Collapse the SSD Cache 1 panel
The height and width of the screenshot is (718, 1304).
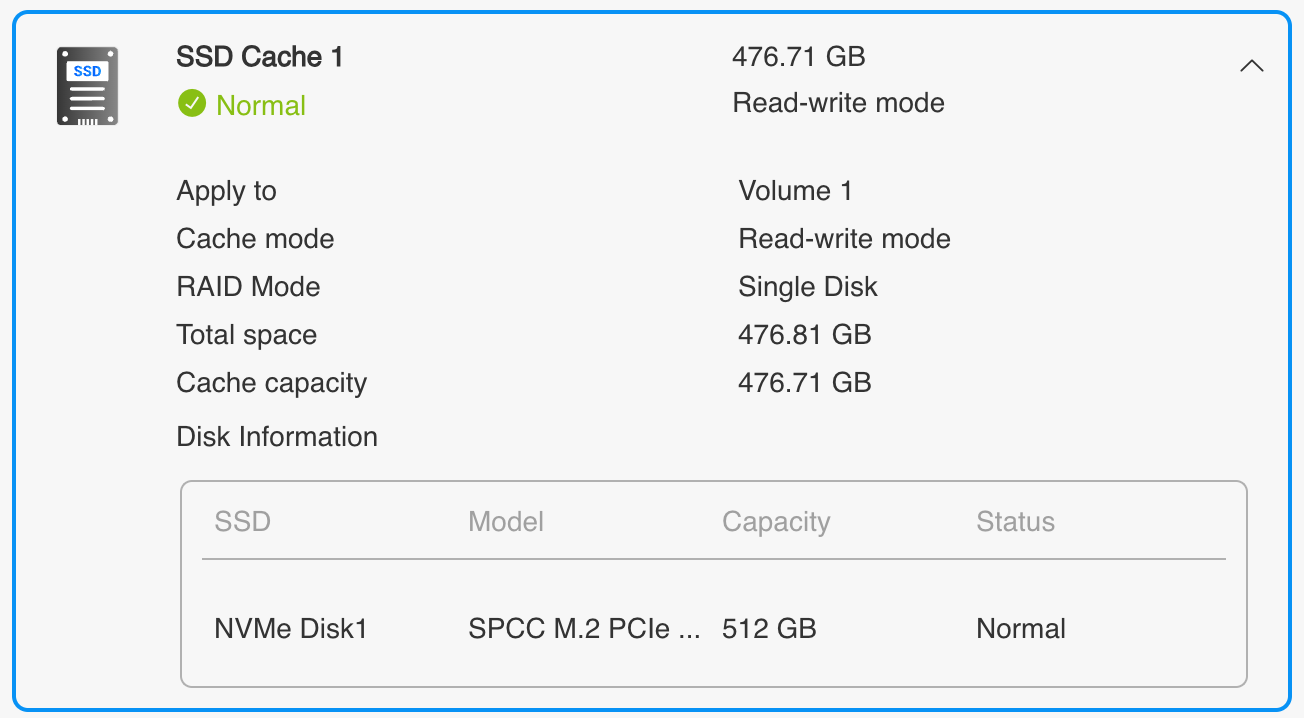coord(1251,66)
